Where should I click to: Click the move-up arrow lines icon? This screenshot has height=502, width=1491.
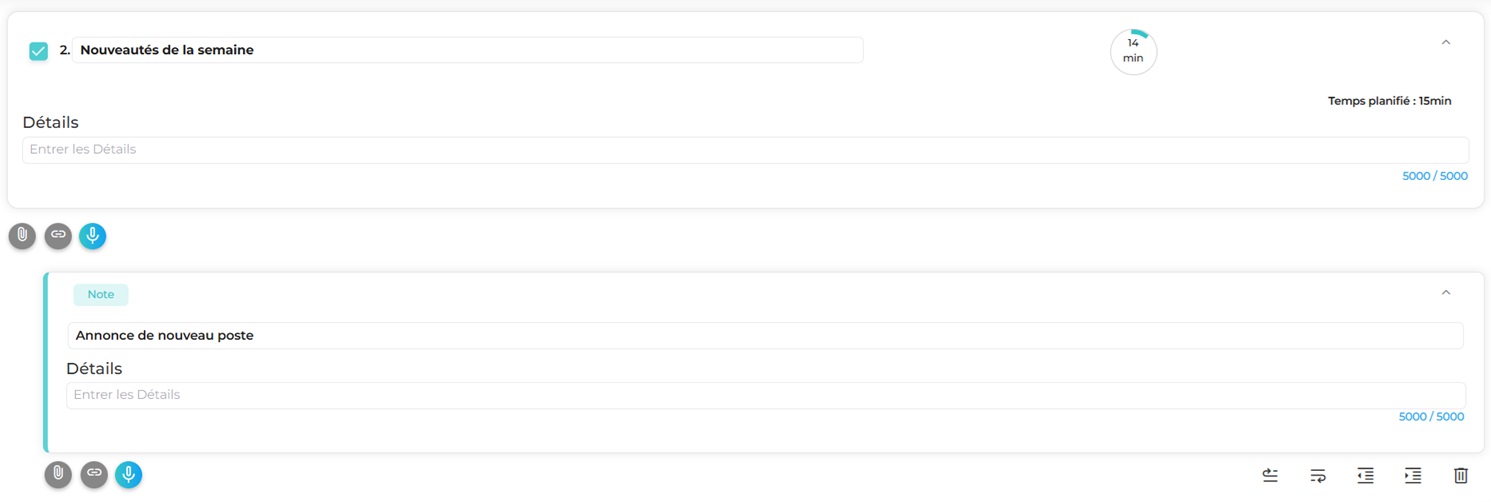click(x=1270, y=476)
